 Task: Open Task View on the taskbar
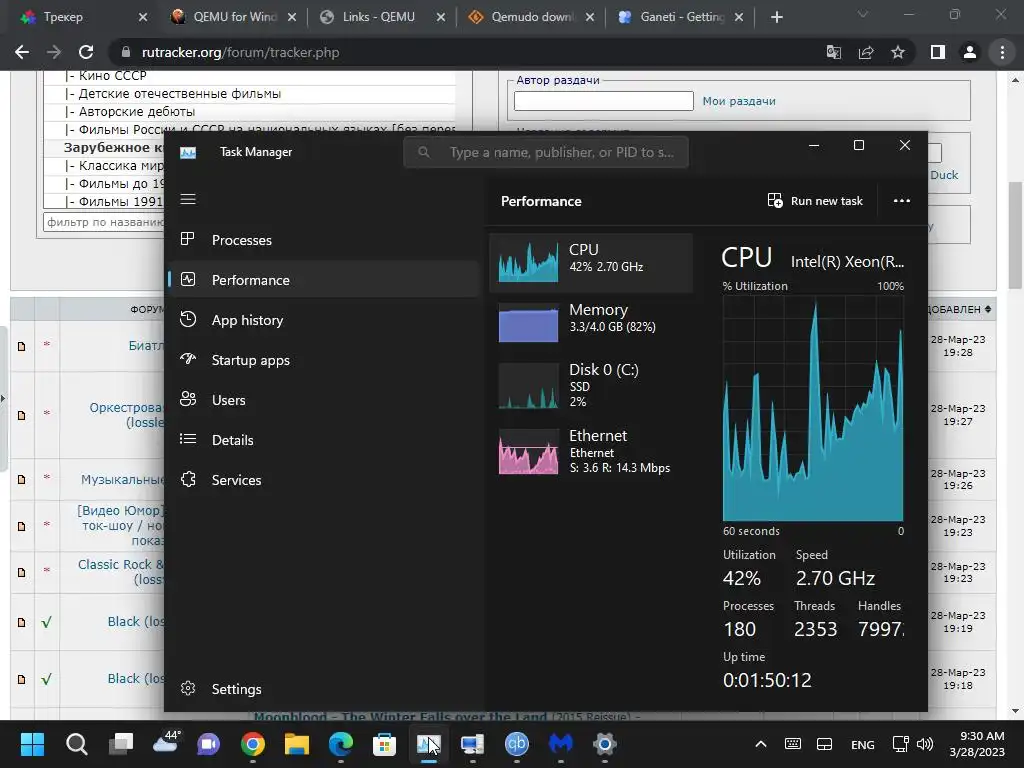121,744
